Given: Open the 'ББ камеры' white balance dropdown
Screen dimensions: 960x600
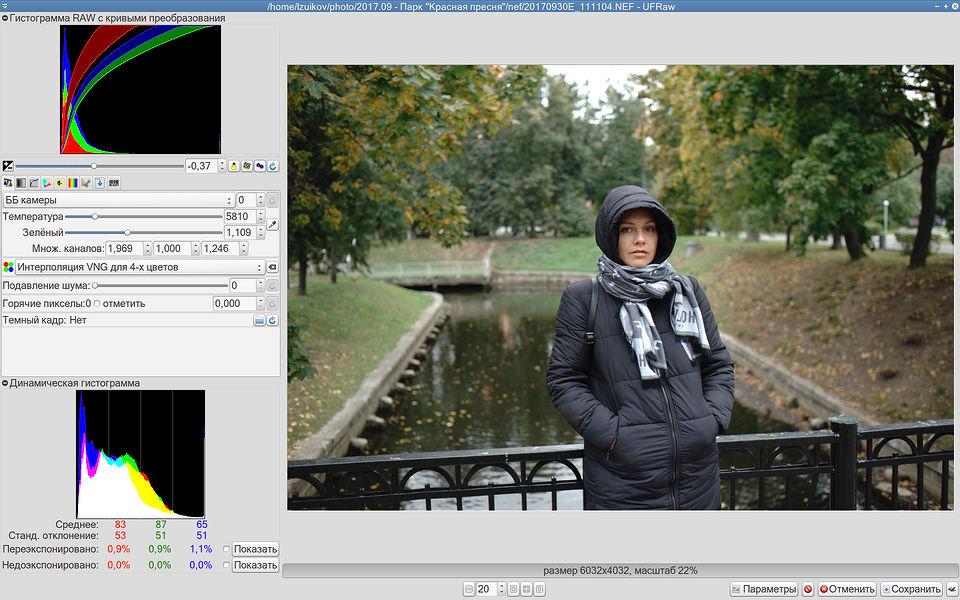Looking at the screenshot, I should click(x=118, y=200).
